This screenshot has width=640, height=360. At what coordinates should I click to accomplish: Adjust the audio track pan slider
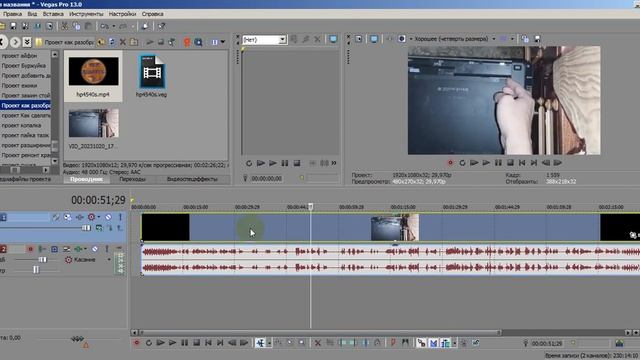(x=36, y=270)
